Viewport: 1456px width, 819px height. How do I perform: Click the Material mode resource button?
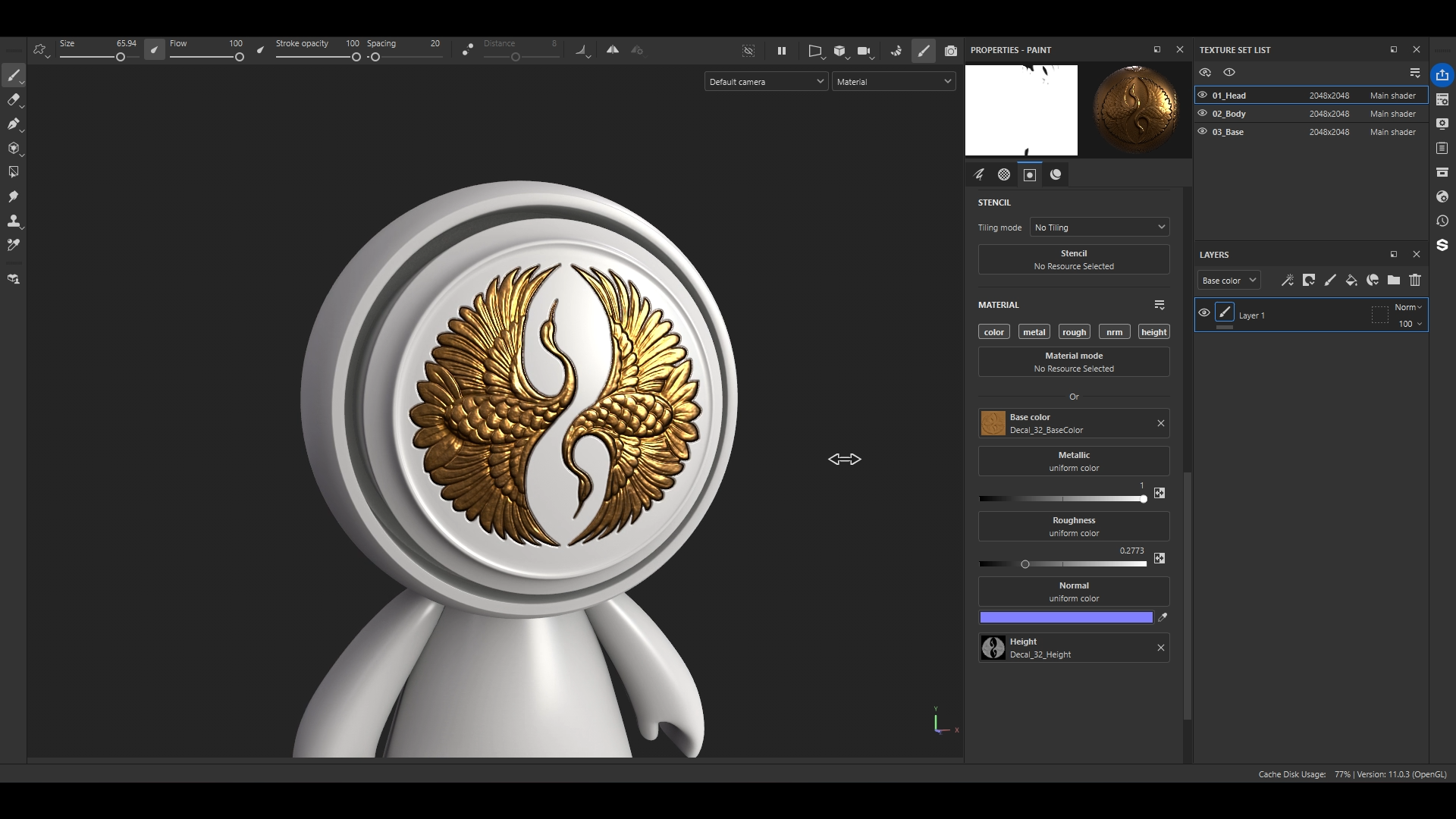(1074, 362)
